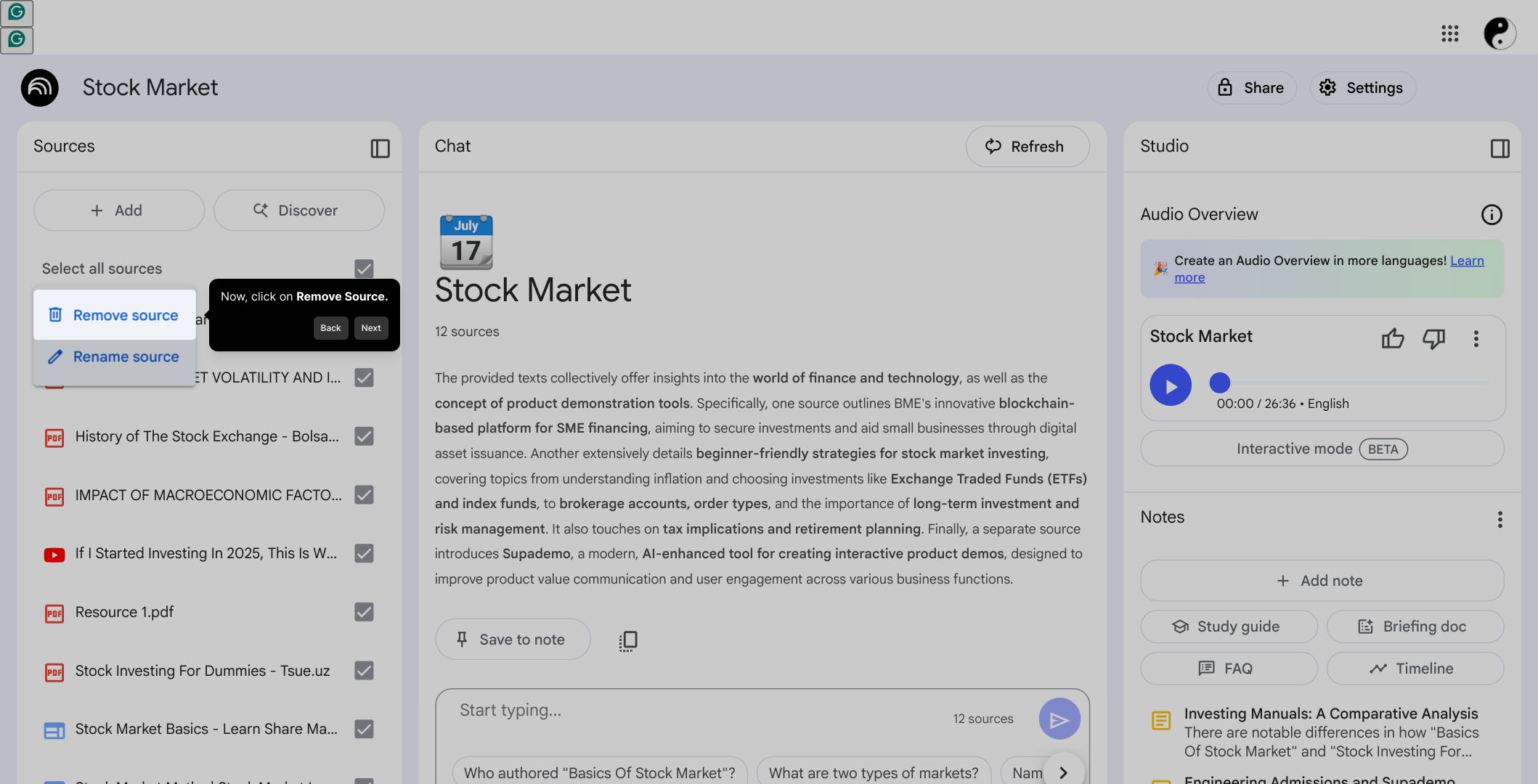1538x784 pixels.
Task: Open Audio Overview info icon
Action: click(1492, 215)
